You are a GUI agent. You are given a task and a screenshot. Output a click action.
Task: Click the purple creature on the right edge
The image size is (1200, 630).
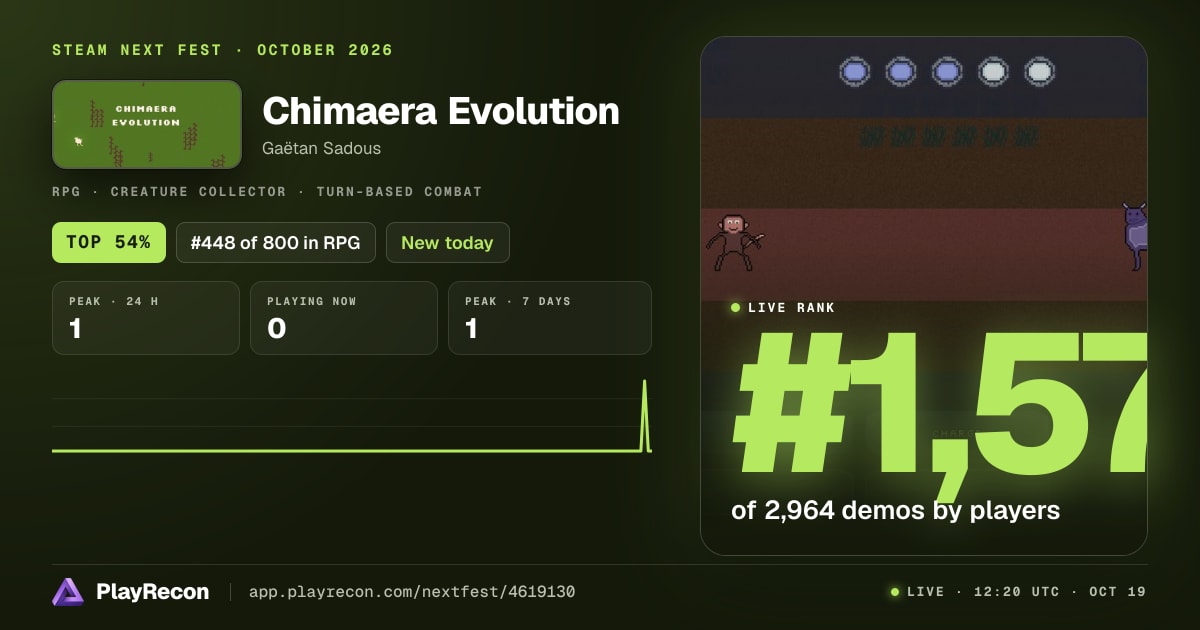tap(1134, 236)
